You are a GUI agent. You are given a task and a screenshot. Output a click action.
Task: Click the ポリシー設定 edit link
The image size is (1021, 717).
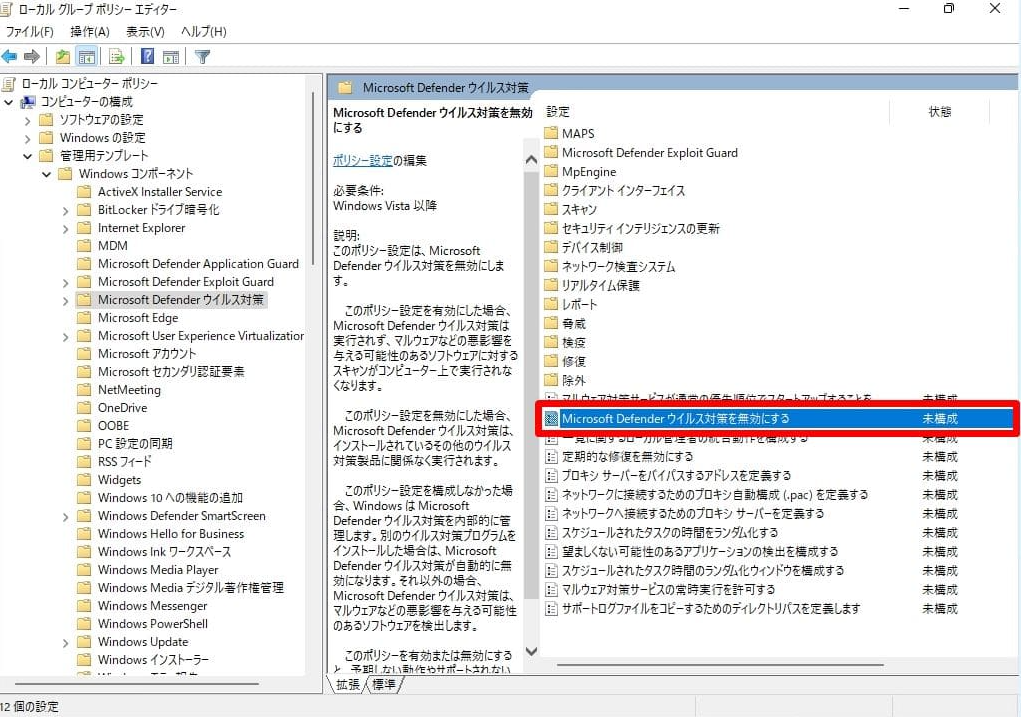[x=363, y=160]
